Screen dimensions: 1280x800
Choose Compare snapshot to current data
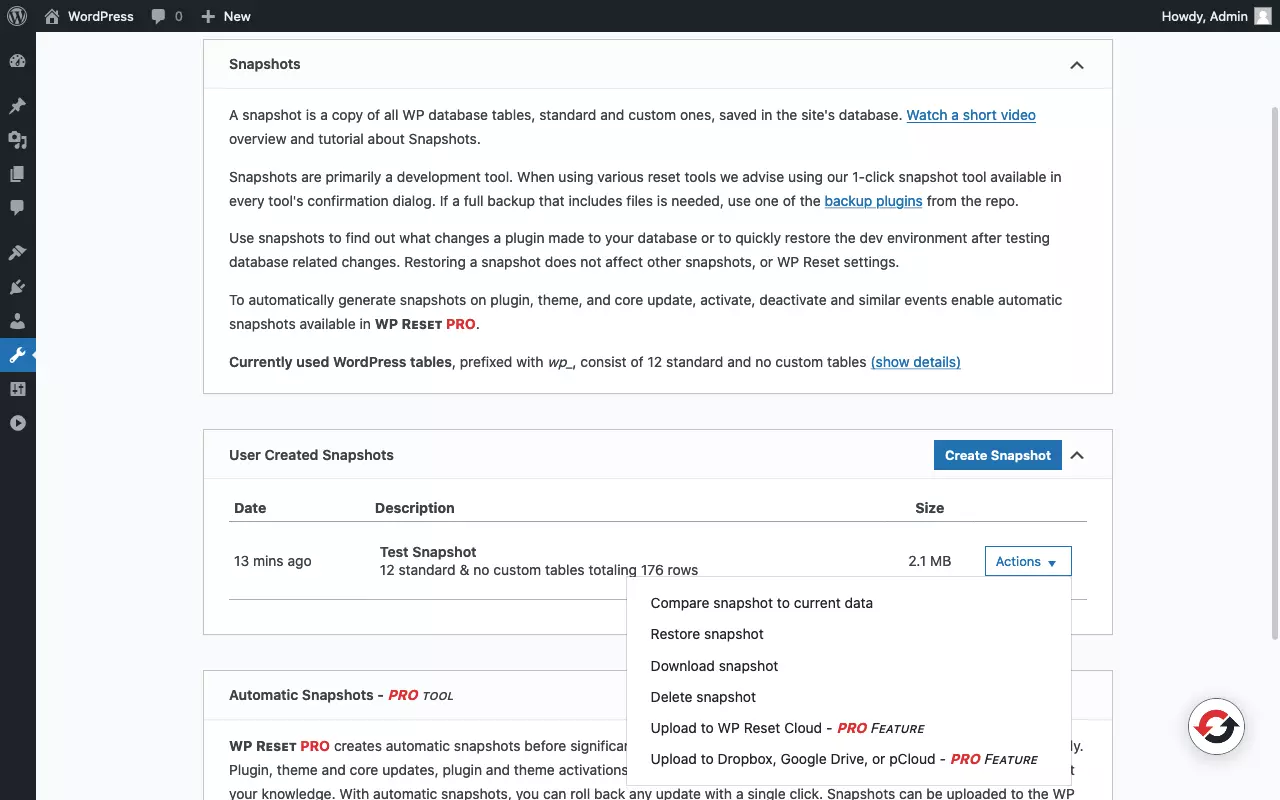[x=761, y=603]
